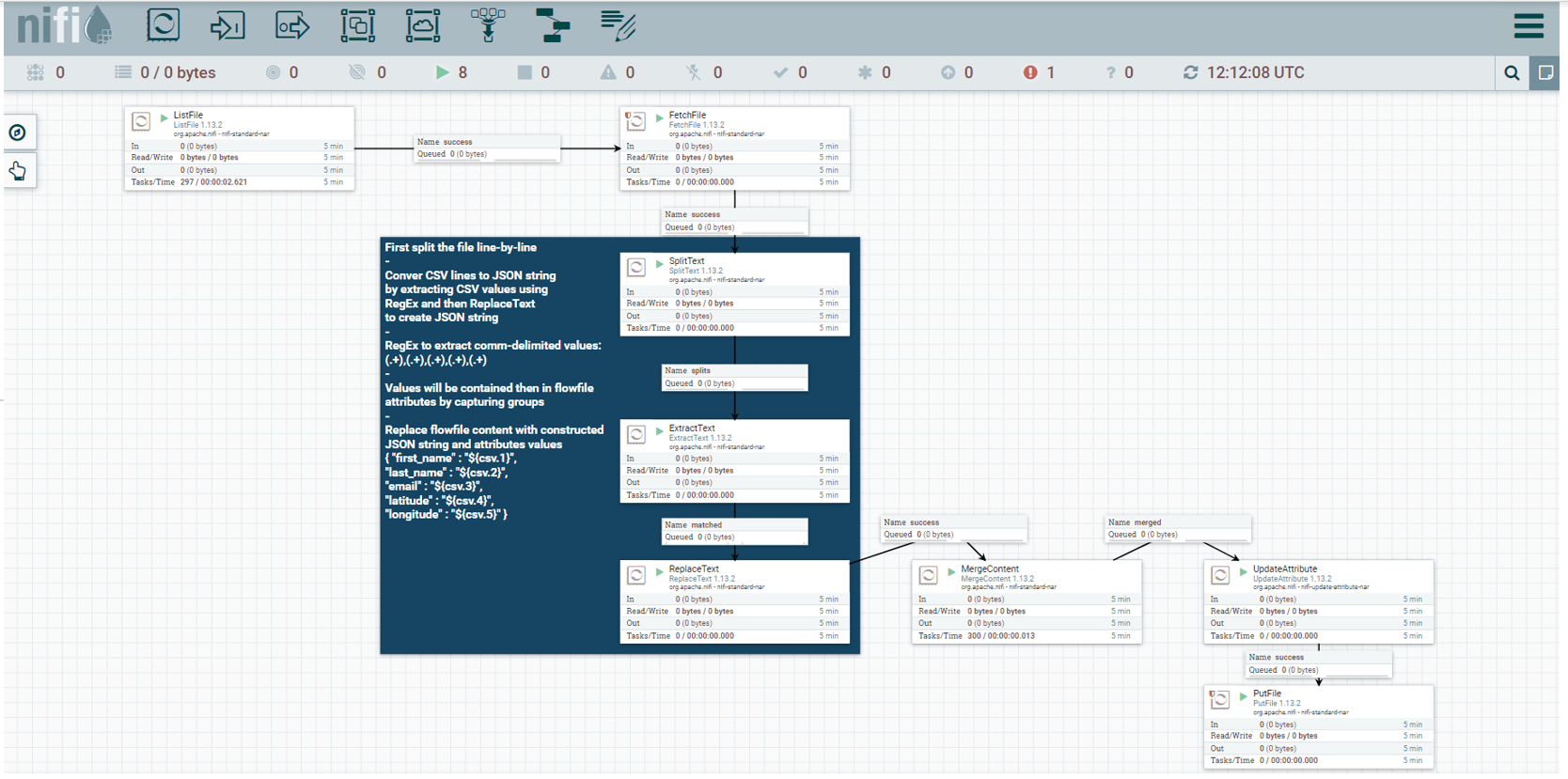Select the Output Port toolbar icon
The height and width of the screenshot is (779, 1568).
point(292,25)
